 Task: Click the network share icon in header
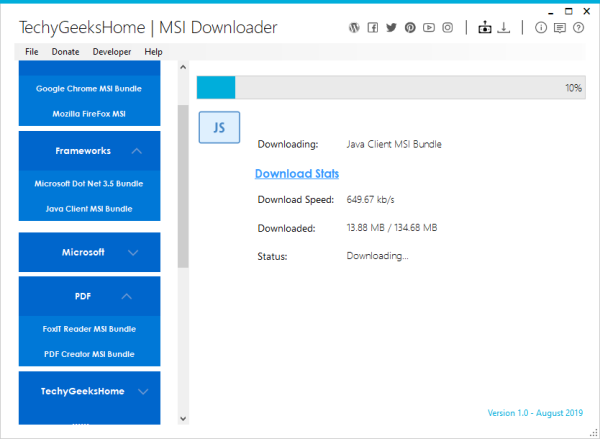click(x=485, y=28)
